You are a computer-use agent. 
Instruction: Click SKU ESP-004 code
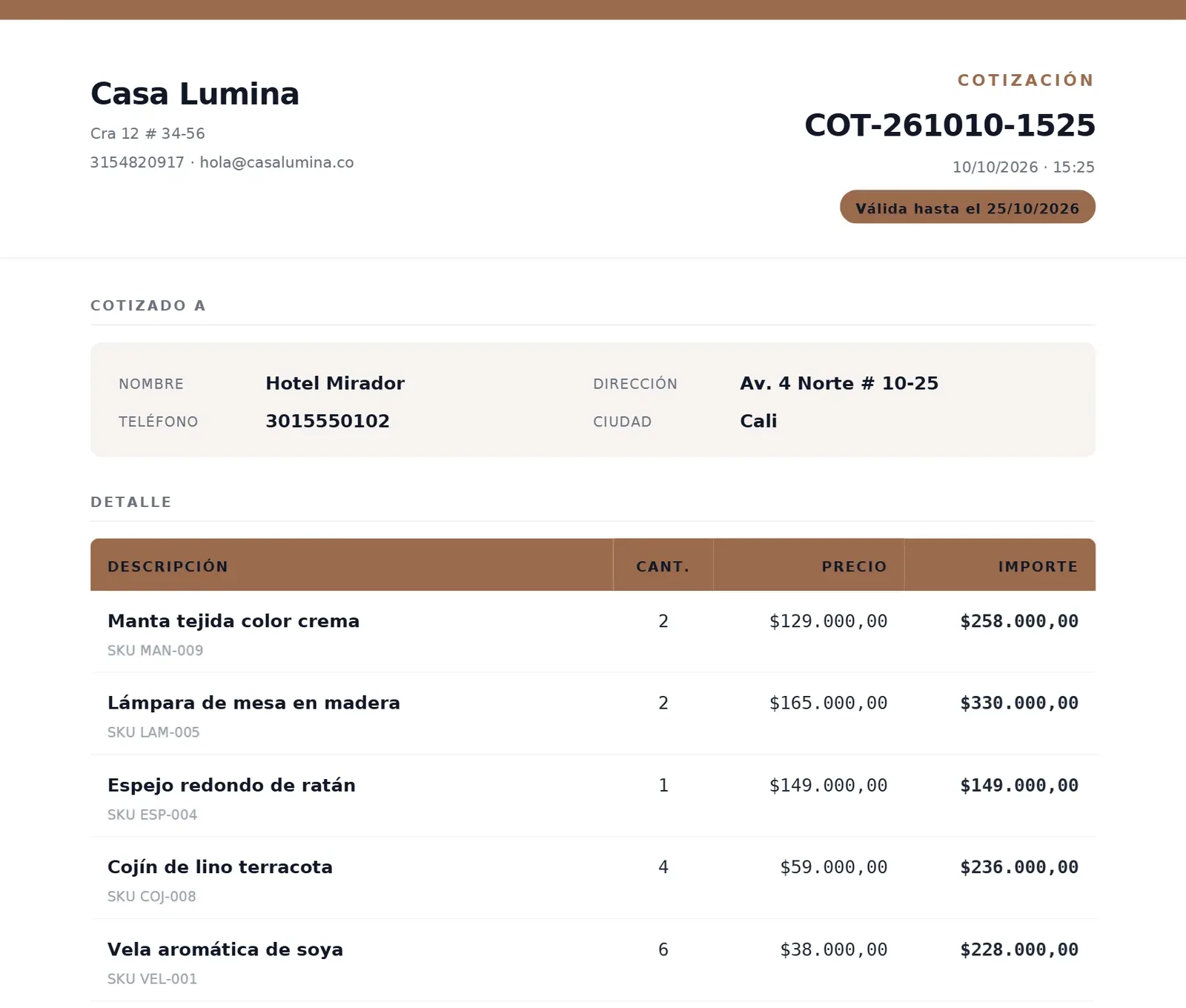(x=153, y=815)
